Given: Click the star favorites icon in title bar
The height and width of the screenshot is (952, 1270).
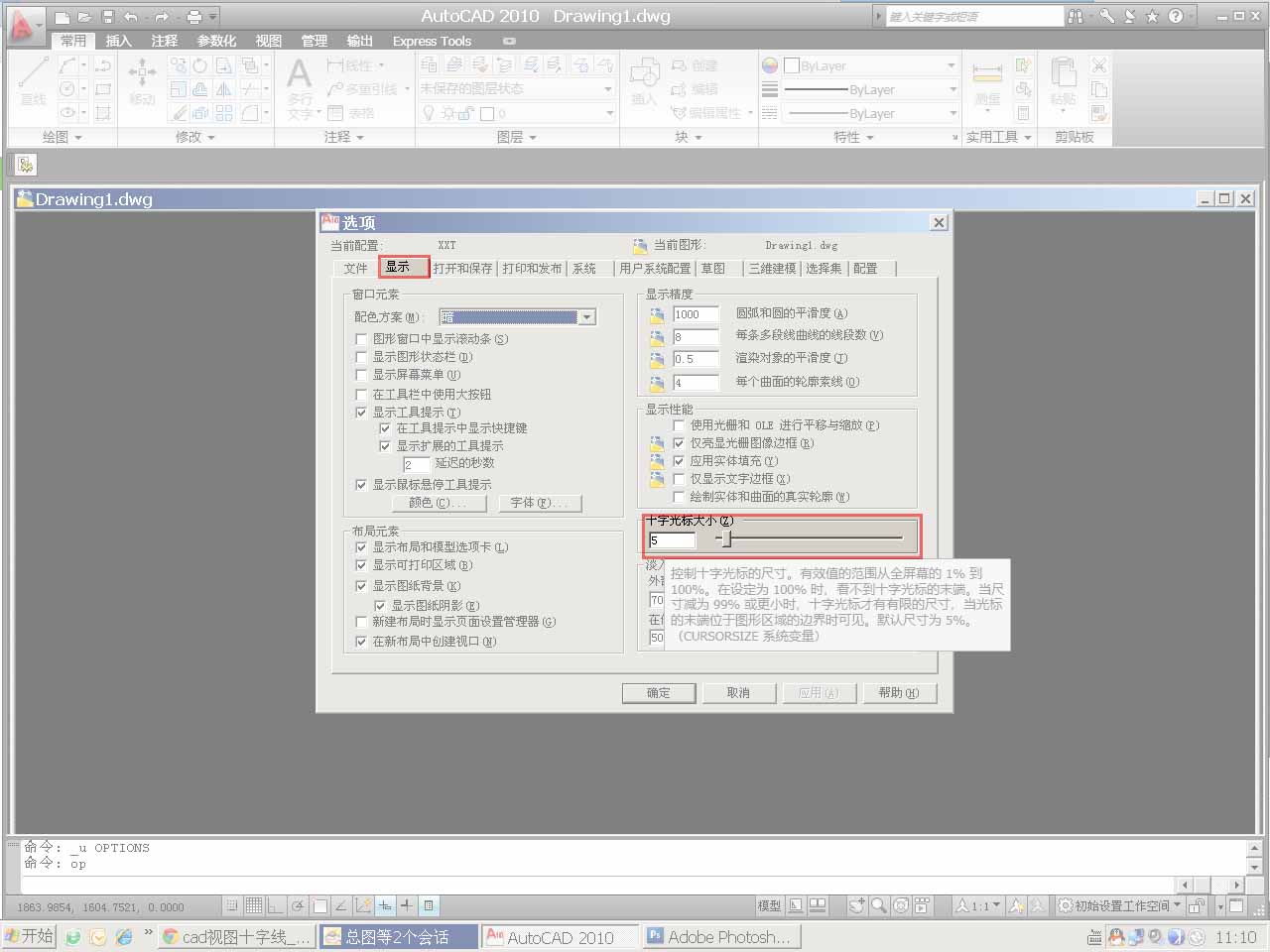Looking at the screenshot, I should 1152,17.
